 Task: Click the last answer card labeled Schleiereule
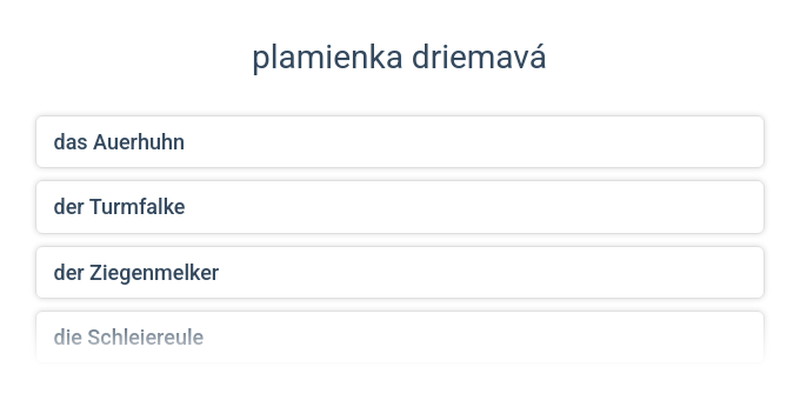pos(399,337)
